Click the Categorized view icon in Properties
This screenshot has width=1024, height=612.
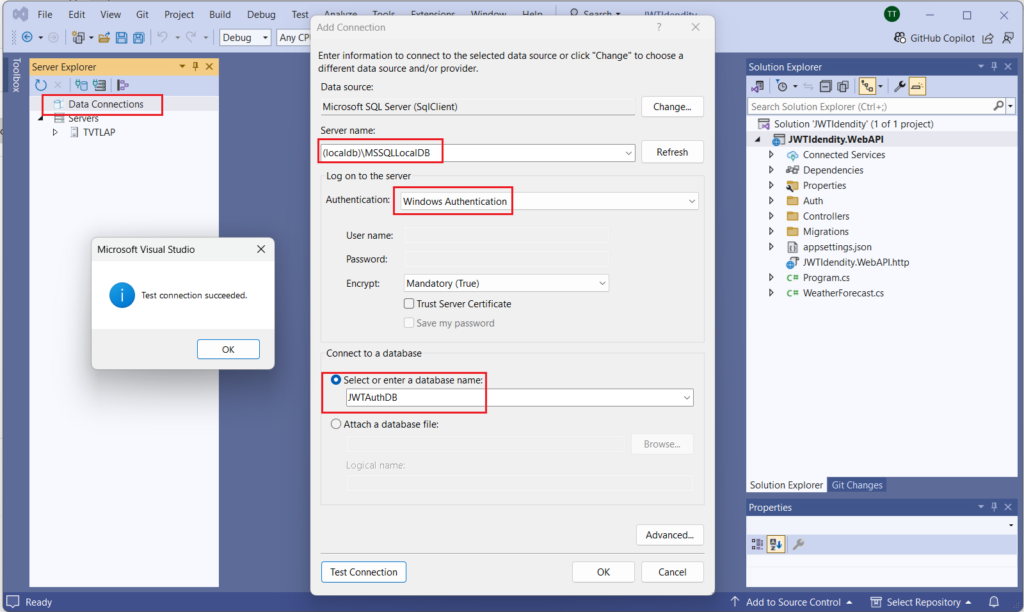pyautogui.click(x=758, y=544)
